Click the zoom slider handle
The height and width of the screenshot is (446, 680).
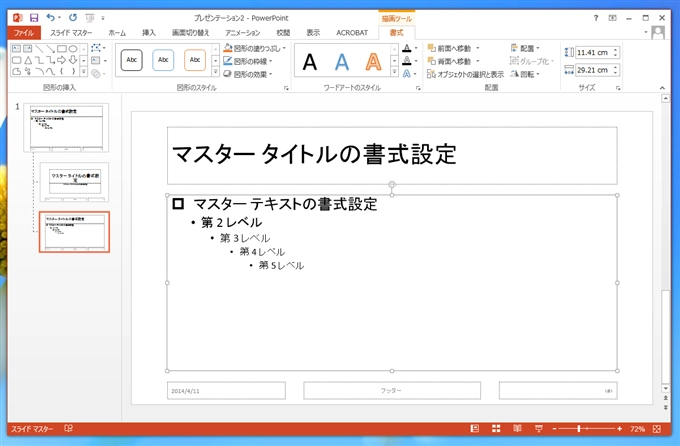(579, 429)
